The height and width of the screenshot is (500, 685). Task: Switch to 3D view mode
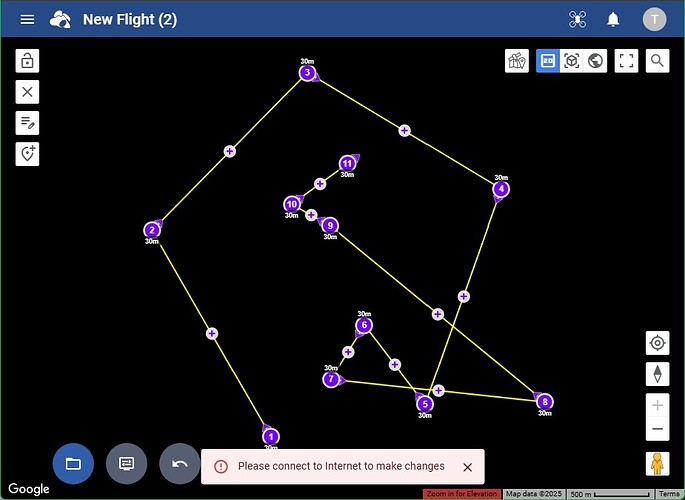click(x=571, y=61)
